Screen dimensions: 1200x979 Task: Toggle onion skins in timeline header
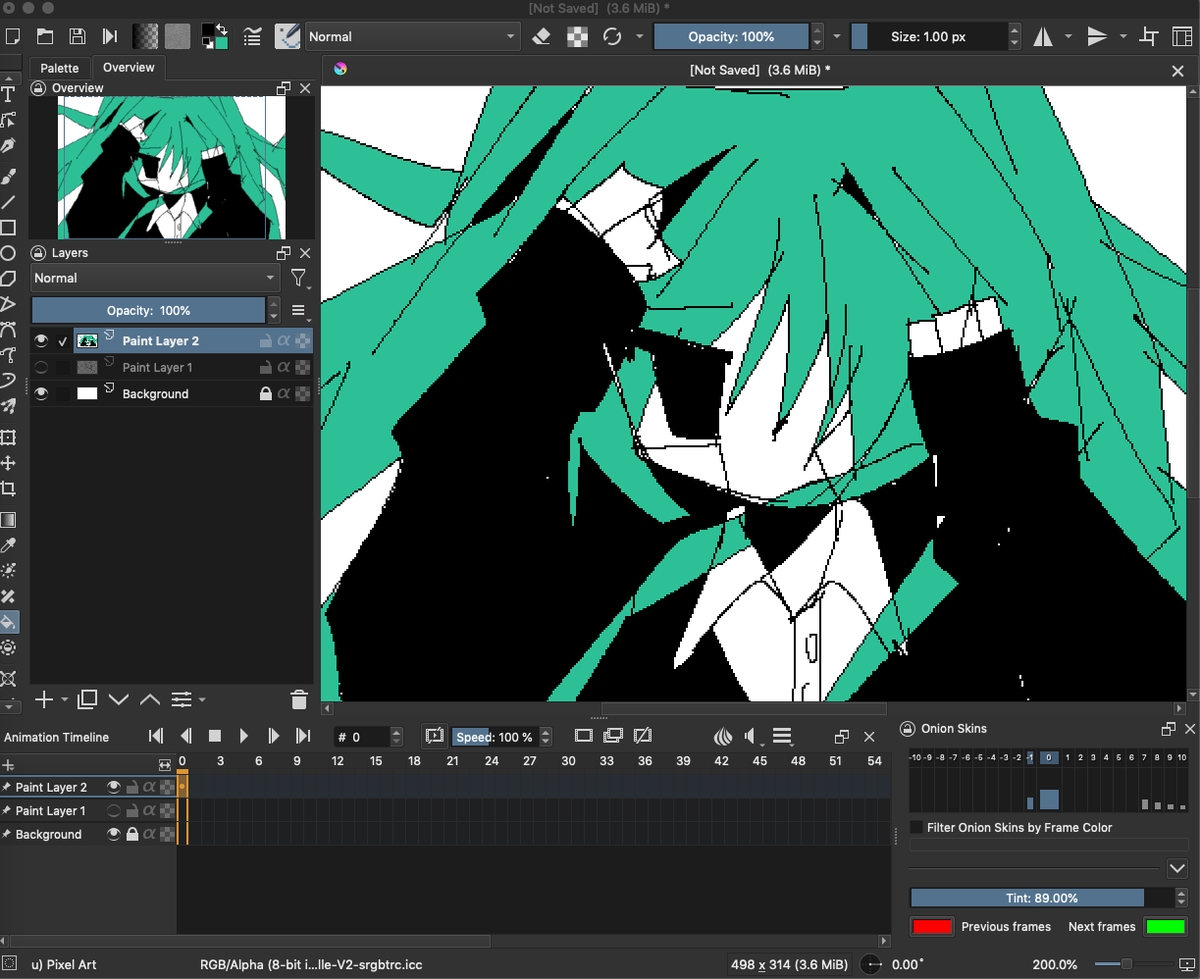(723, 737)
